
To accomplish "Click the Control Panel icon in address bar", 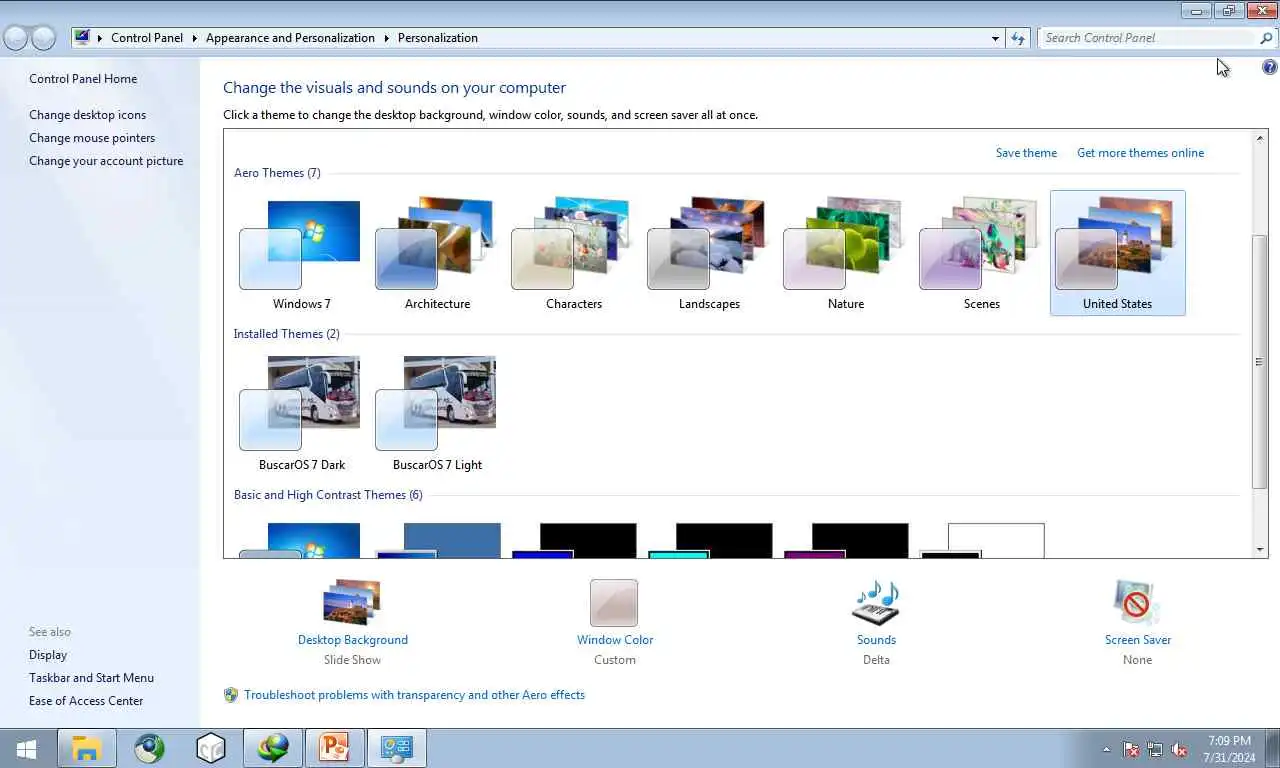I will 83,38.
